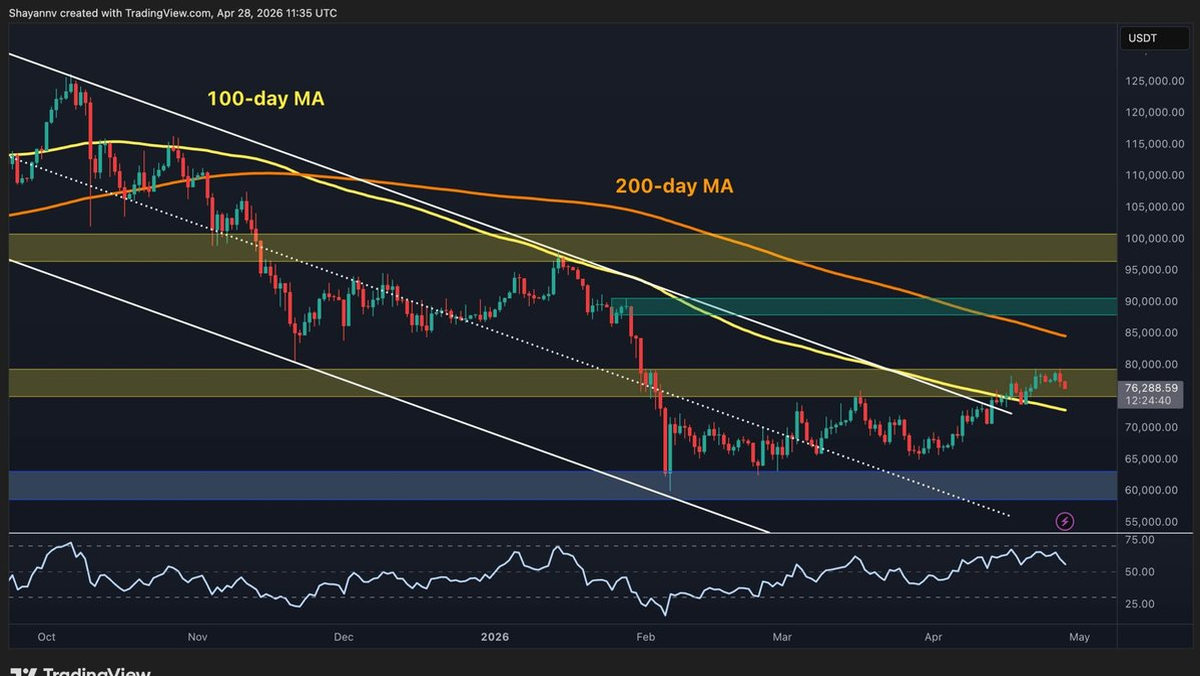
Task: Select the 100-day MA text label
Action: click(265, 99)
